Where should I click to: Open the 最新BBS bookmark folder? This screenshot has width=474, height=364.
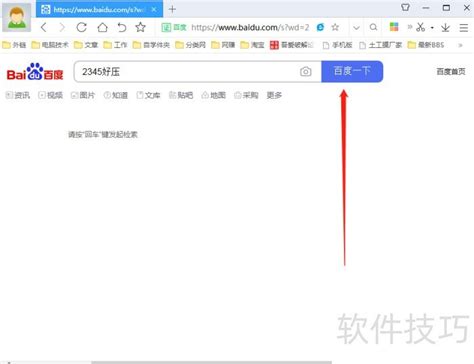(x=426, y=45)
